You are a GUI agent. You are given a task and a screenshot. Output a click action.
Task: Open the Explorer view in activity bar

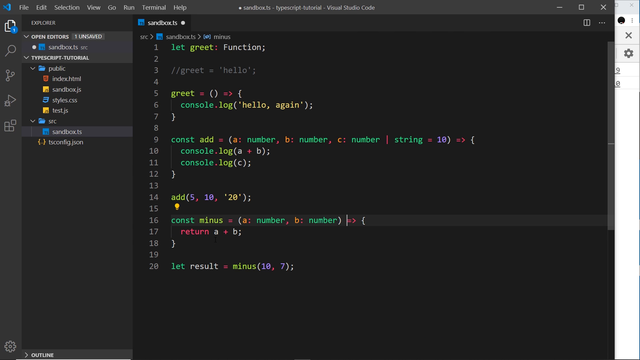(10, 27)
